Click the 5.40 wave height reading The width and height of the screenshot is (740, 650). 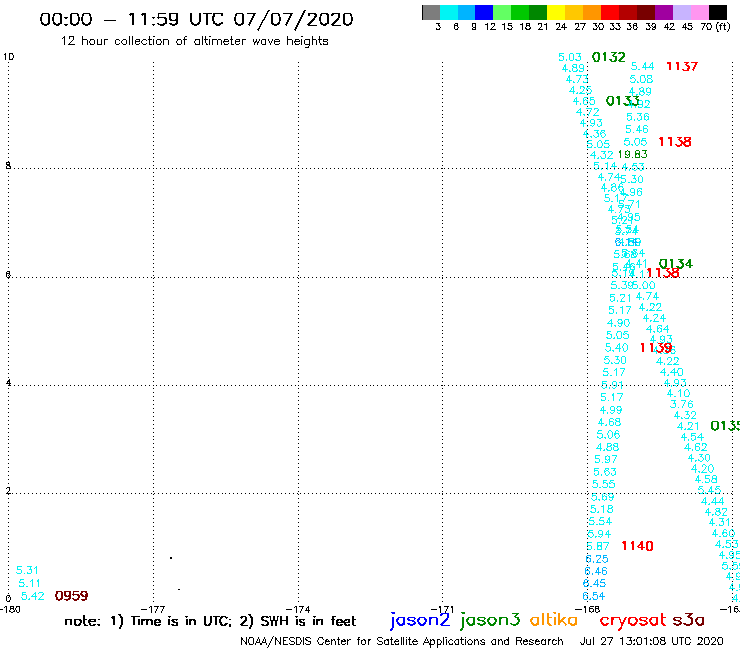coord(616,348)
